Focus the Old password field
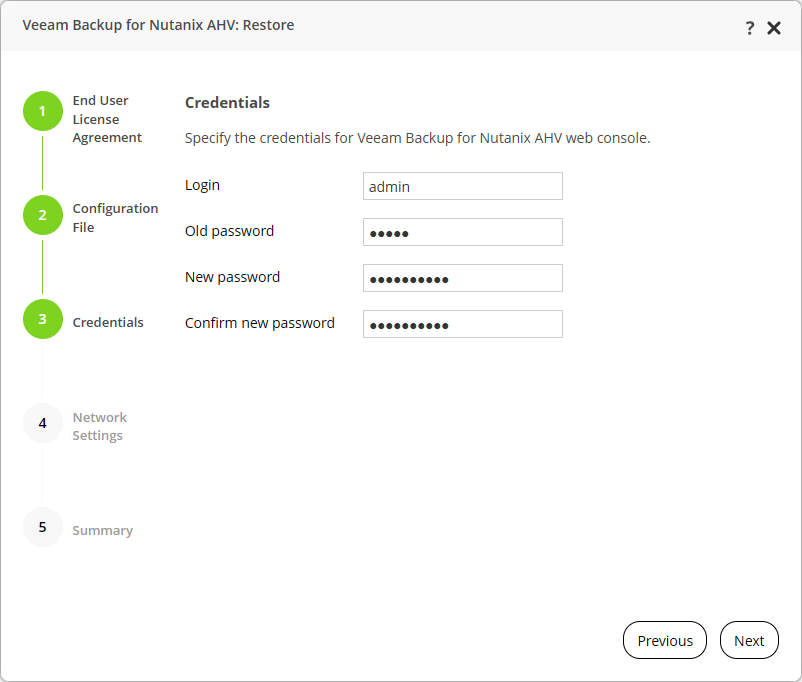The width and height of the screenshot is (802, 682). [x=463, y=232]
